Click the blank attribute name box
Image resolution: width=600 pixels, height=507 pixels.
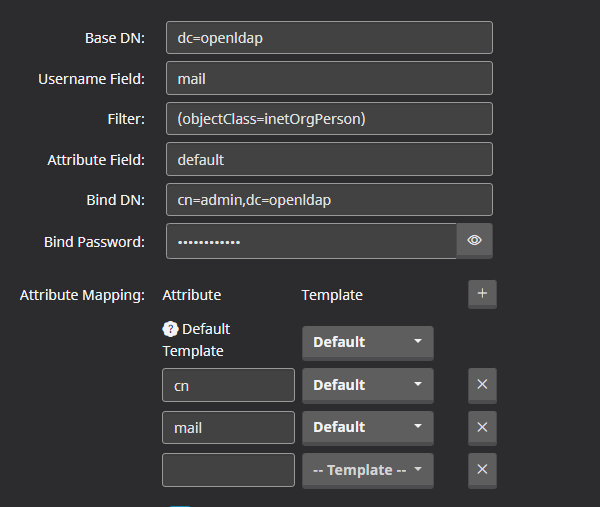click(x=228, y=470)
